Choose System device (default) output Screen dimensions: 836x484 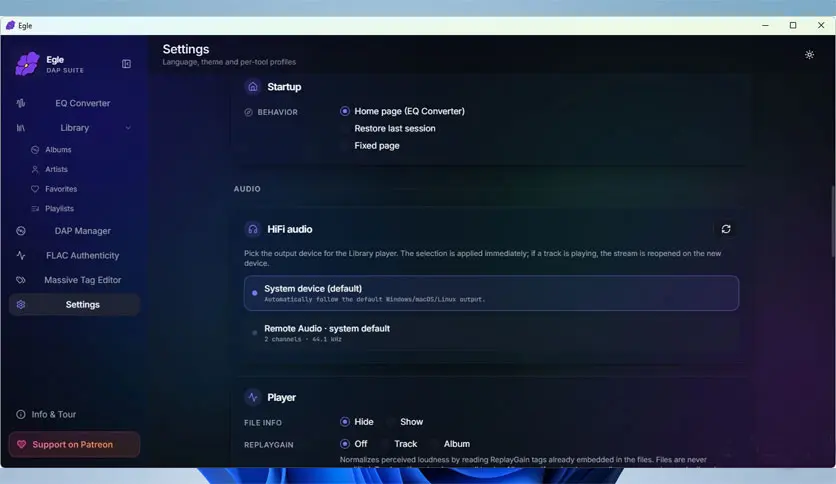491,293
